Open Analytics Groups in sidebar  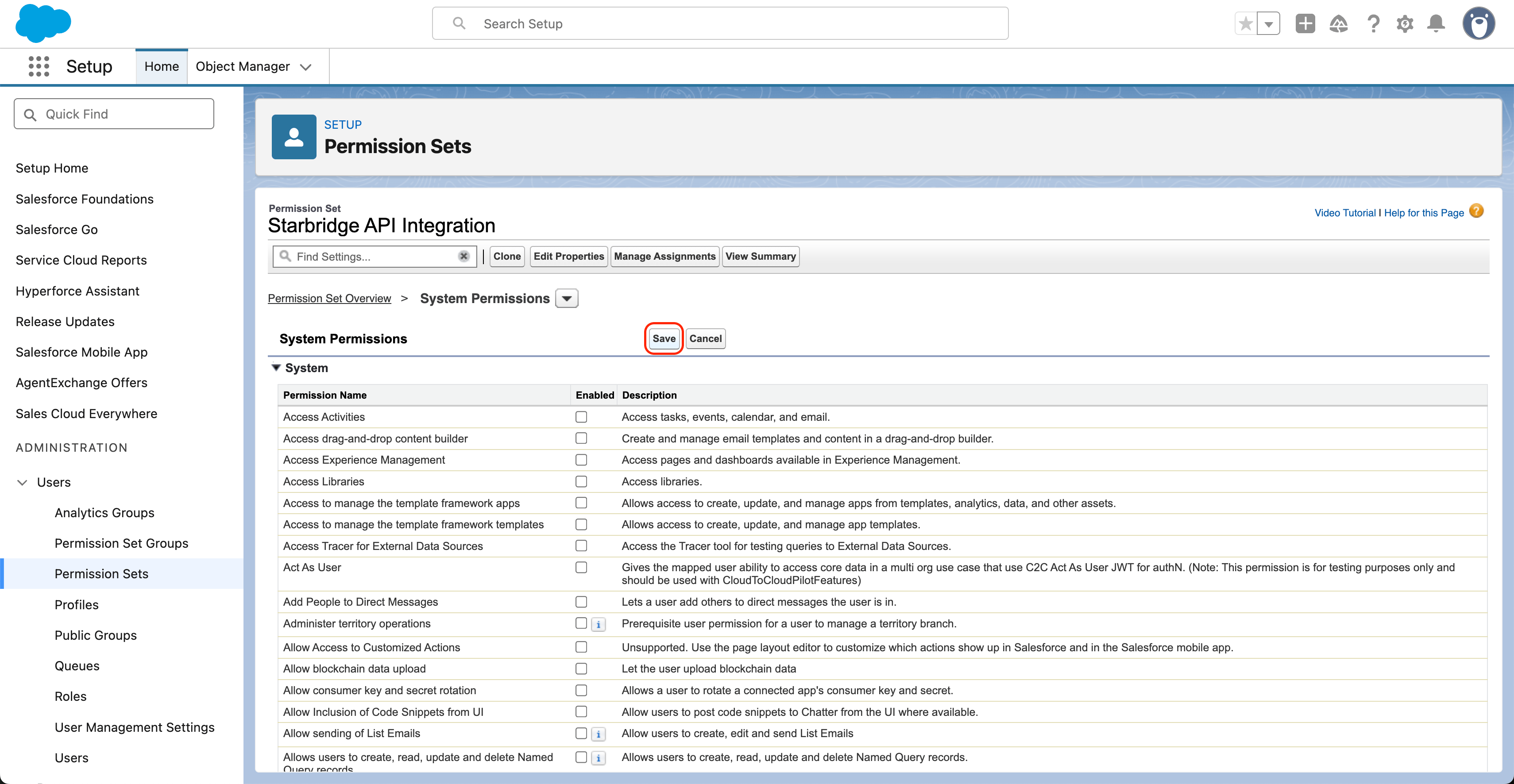click(104, 513)
